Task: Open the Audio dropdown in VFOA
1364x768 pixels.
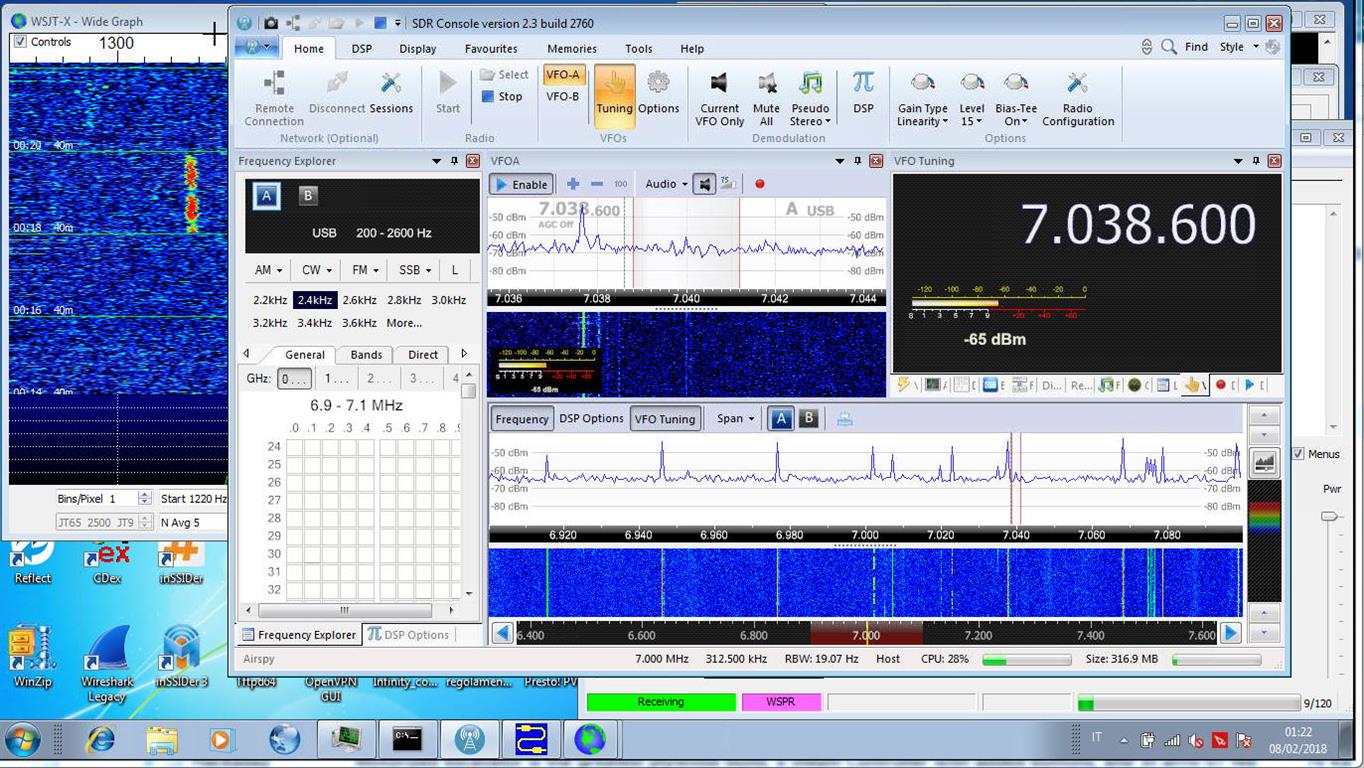Action: [666, 184]
